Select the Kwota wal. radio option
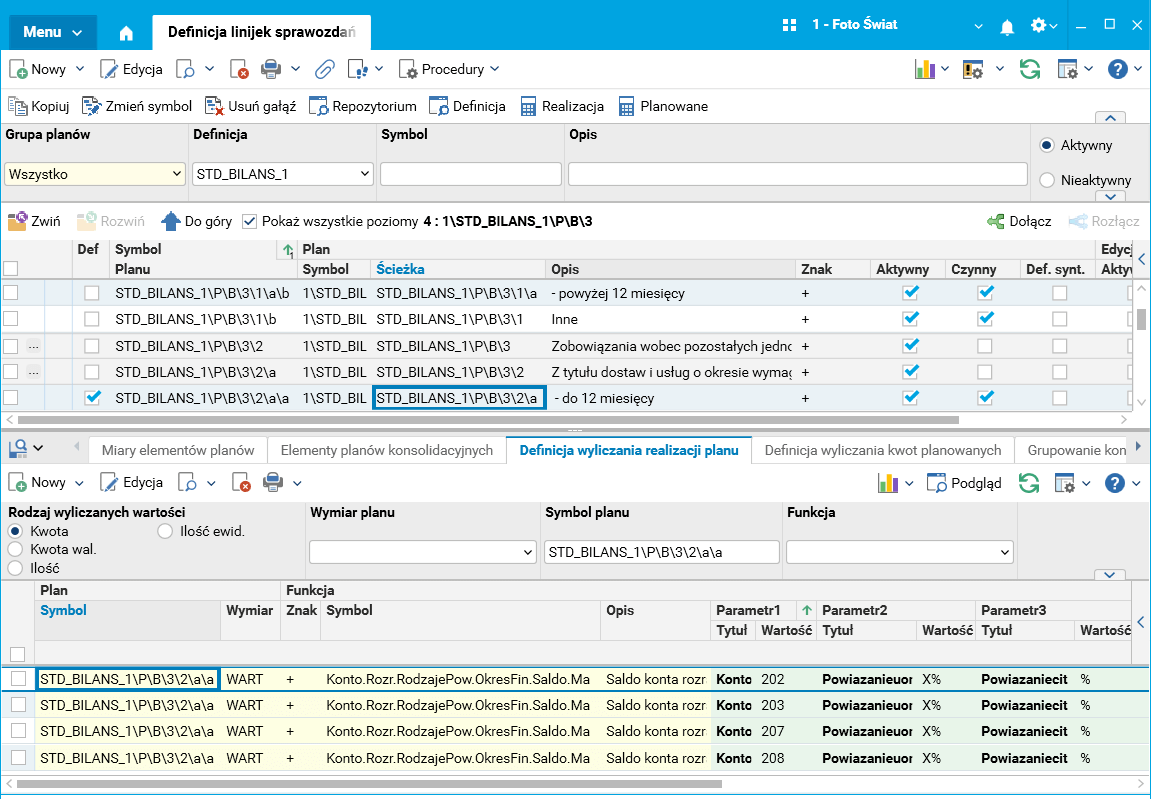Image resolution: width=1151 pixels, height=799 pixels. 15,549
